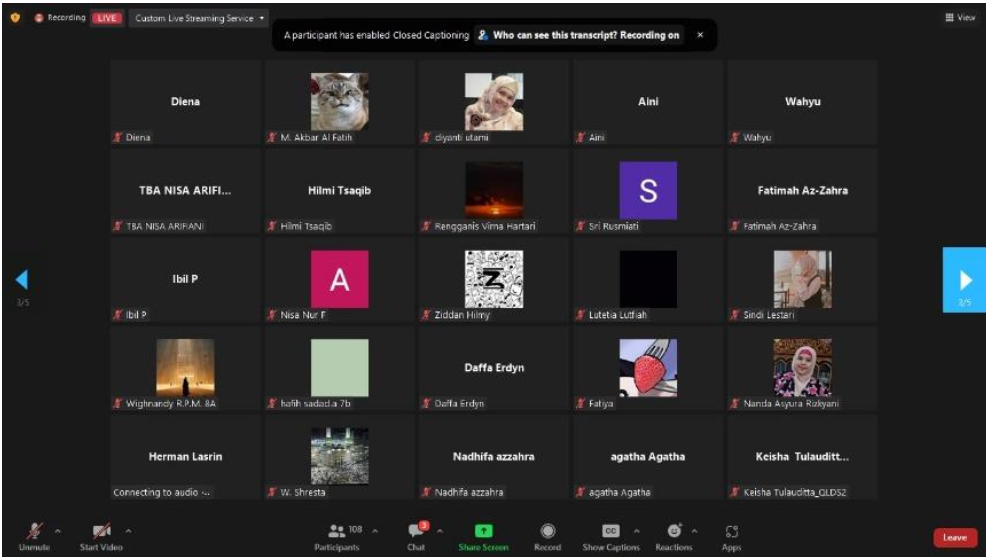988x558 pixels.
Task: Open the View menu
Action: (x=960, y=18)
